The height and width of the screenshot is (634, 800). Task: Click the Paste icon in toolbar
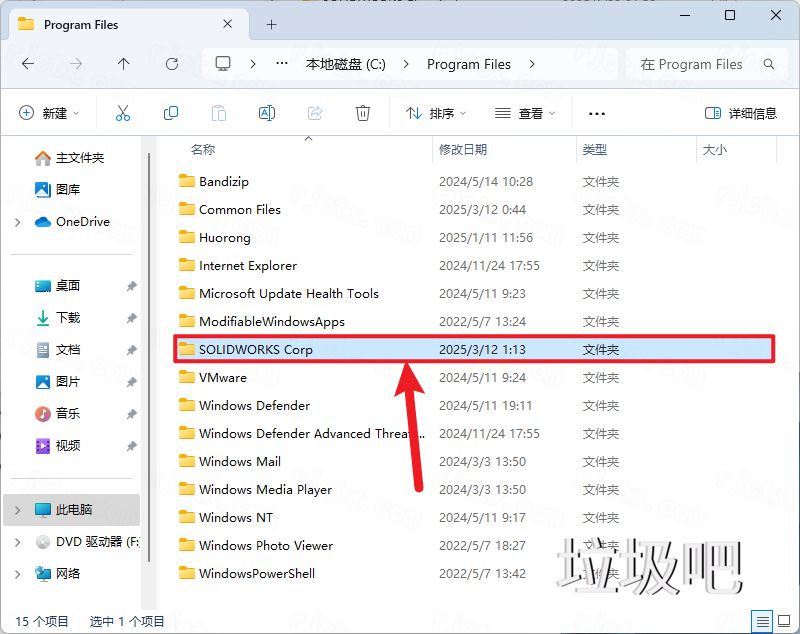219,112
